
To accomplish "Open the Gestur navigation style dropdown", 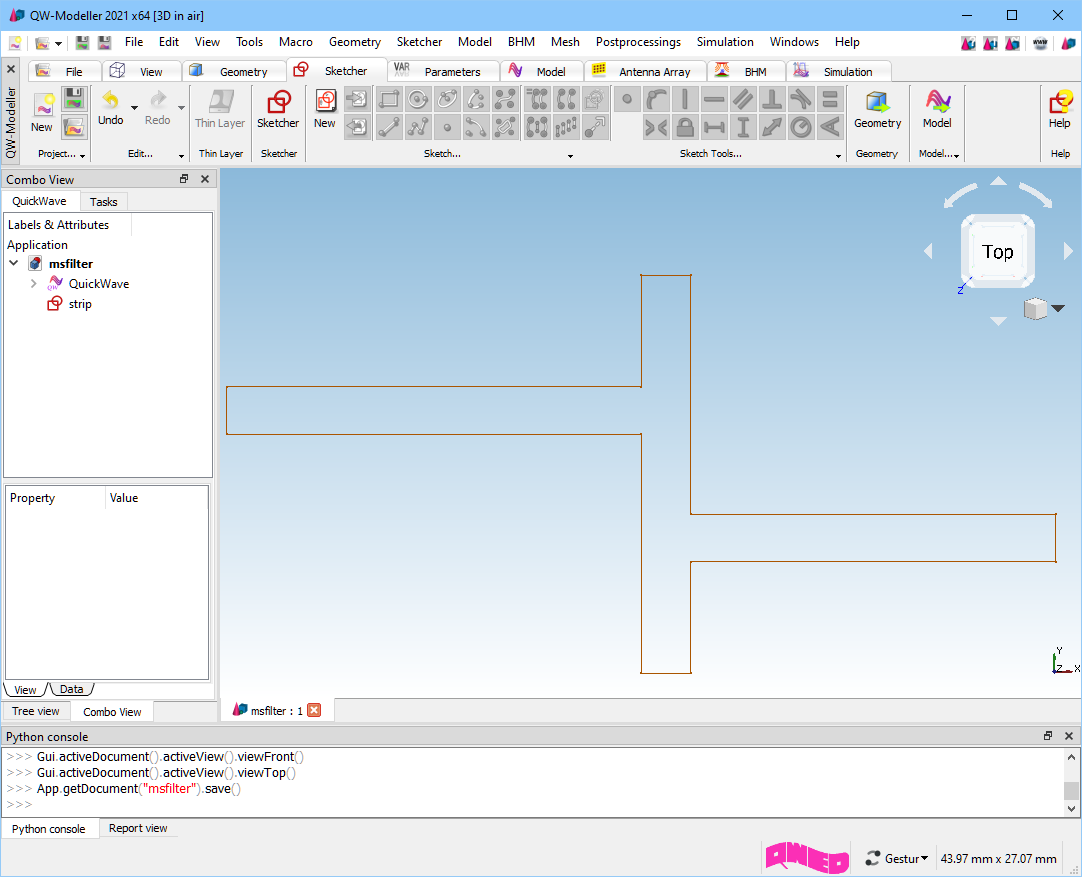I will click(896, 858).
